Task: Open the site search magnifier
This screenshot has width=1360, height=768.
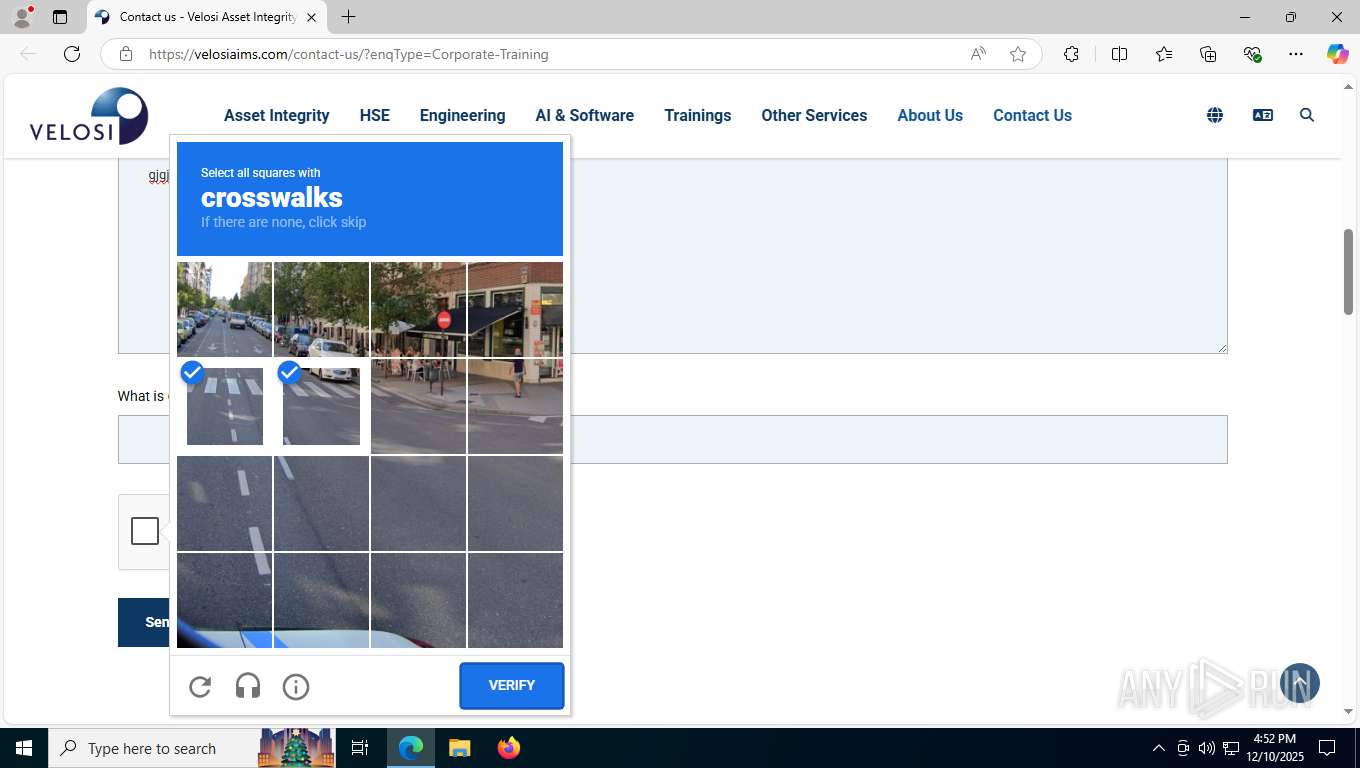Action: [1307, 115]
